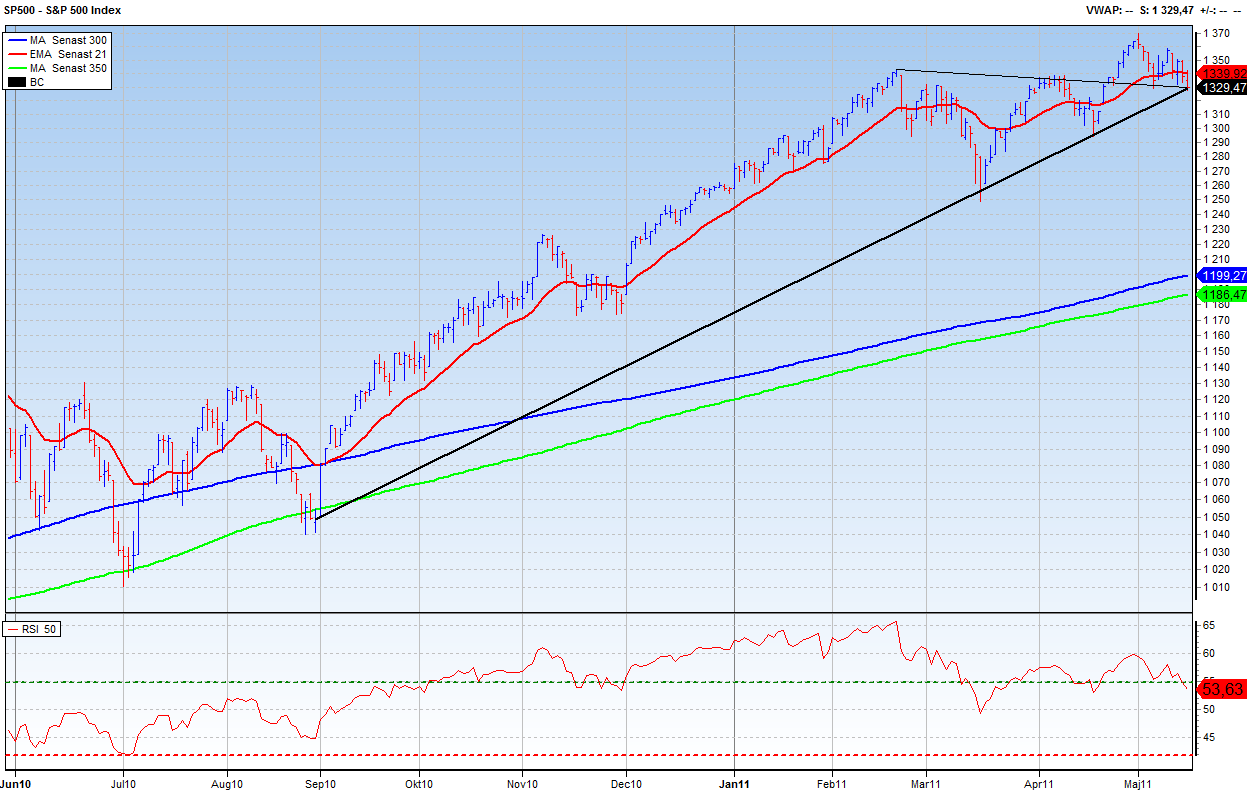Click the blue 1199,27 price tag
This screenshot has height=791, width=1247.
point(1221,275)
